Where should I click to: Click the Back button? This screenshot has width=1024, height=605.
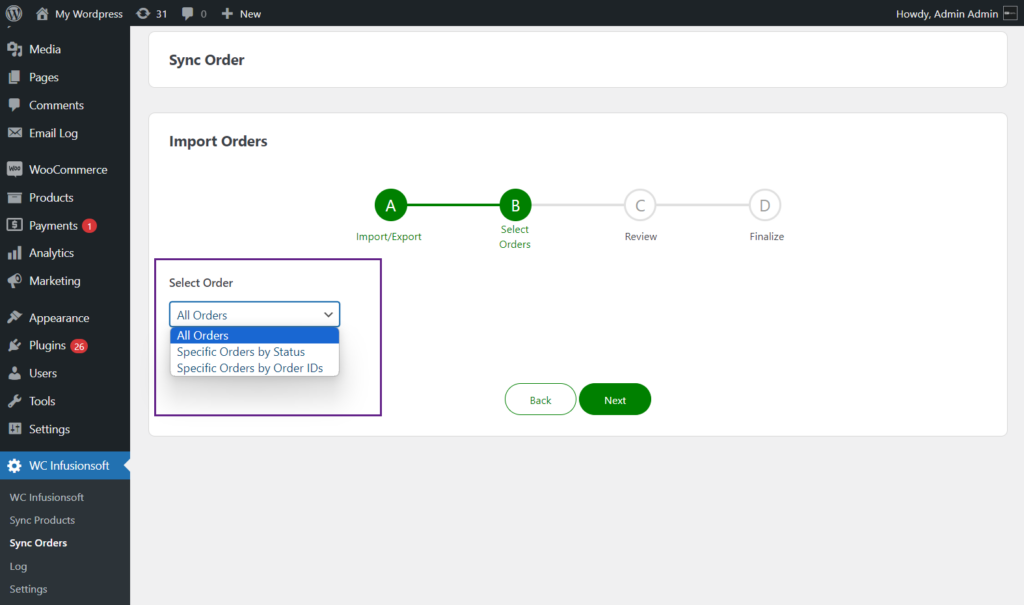point(540,399)
